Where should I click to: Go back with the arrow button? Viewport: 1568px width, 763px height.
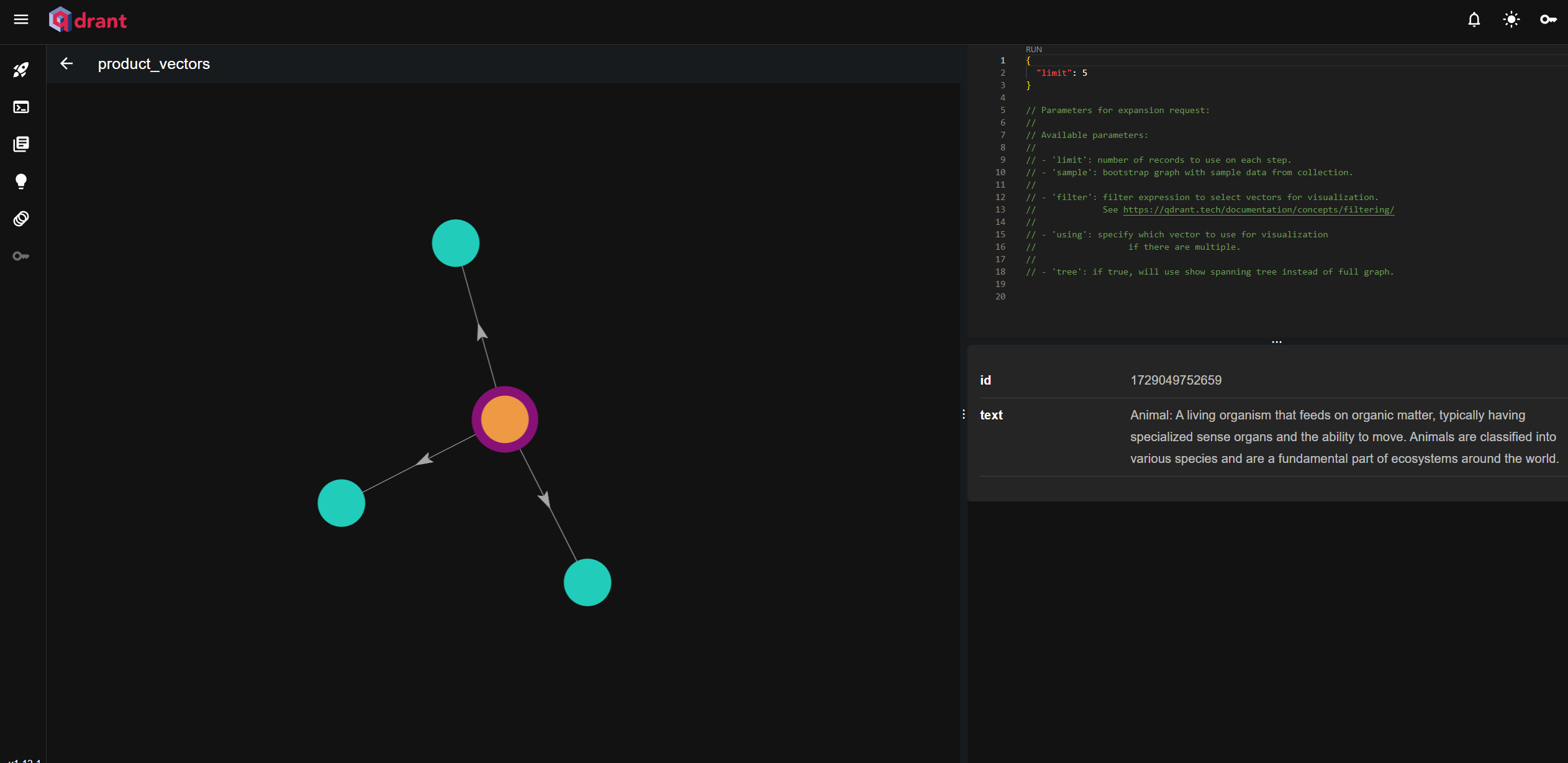click(66, 63)
